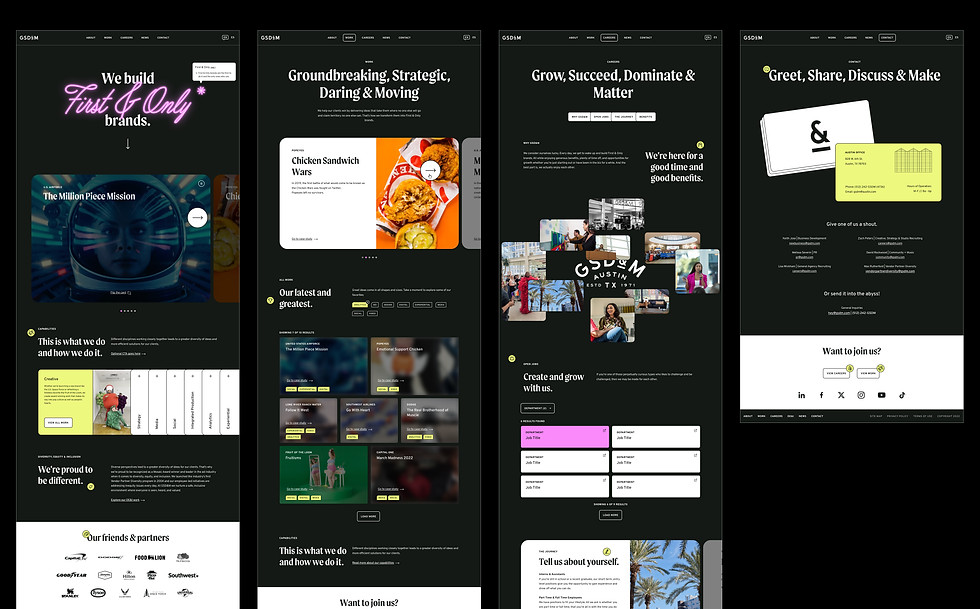This screenshot has height=609, width=980.
Task: Click yellow badge beside 'Tell us about yourself'
Action: (x=606, y=551)
